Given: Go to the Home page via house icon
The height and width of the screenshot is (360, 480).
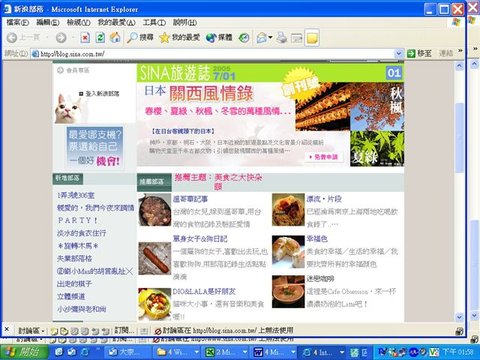Looking at the screenshot, I should coord(115,38).
